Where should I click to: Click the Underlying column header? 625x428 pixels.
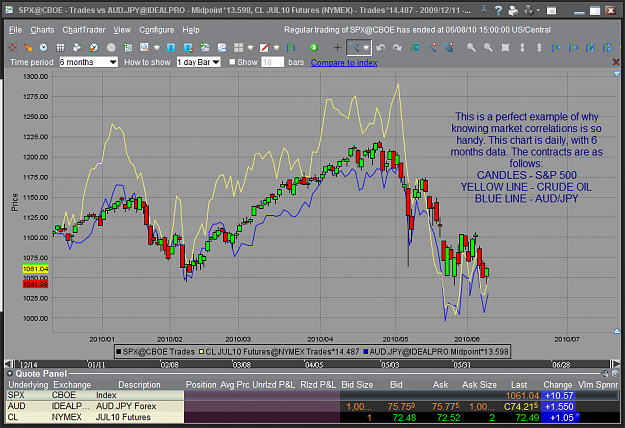pos(28,385)
